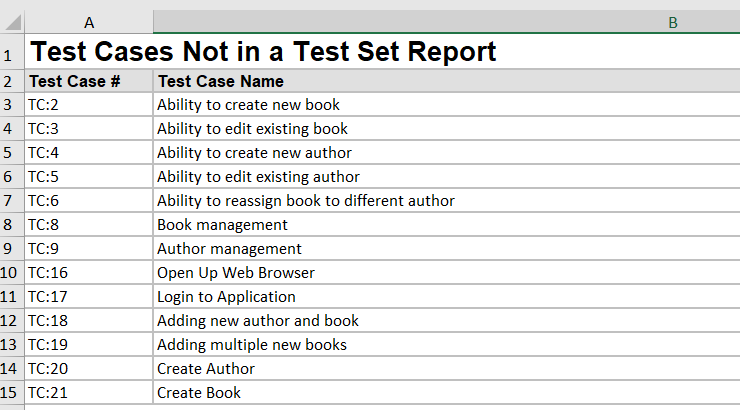Select row 2 header
The width and height of the screenshot is (740, 410).
coord(12,81)
